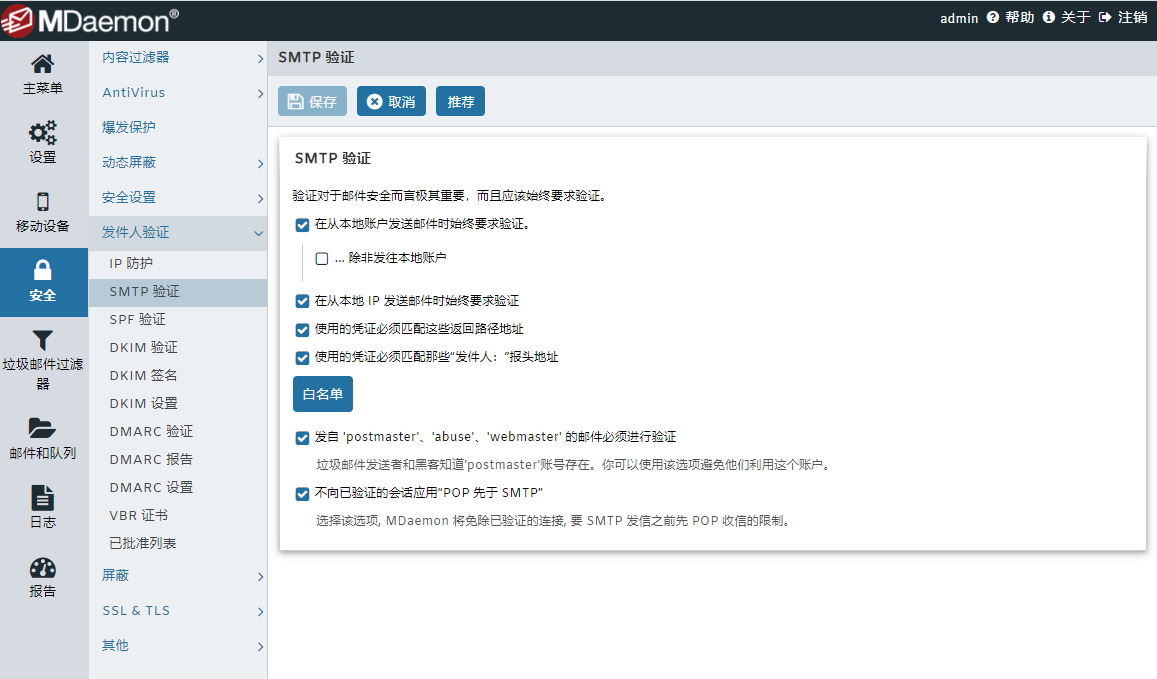Open the 日志 document icon
1157x679 pixels.
tap(42, 497)
